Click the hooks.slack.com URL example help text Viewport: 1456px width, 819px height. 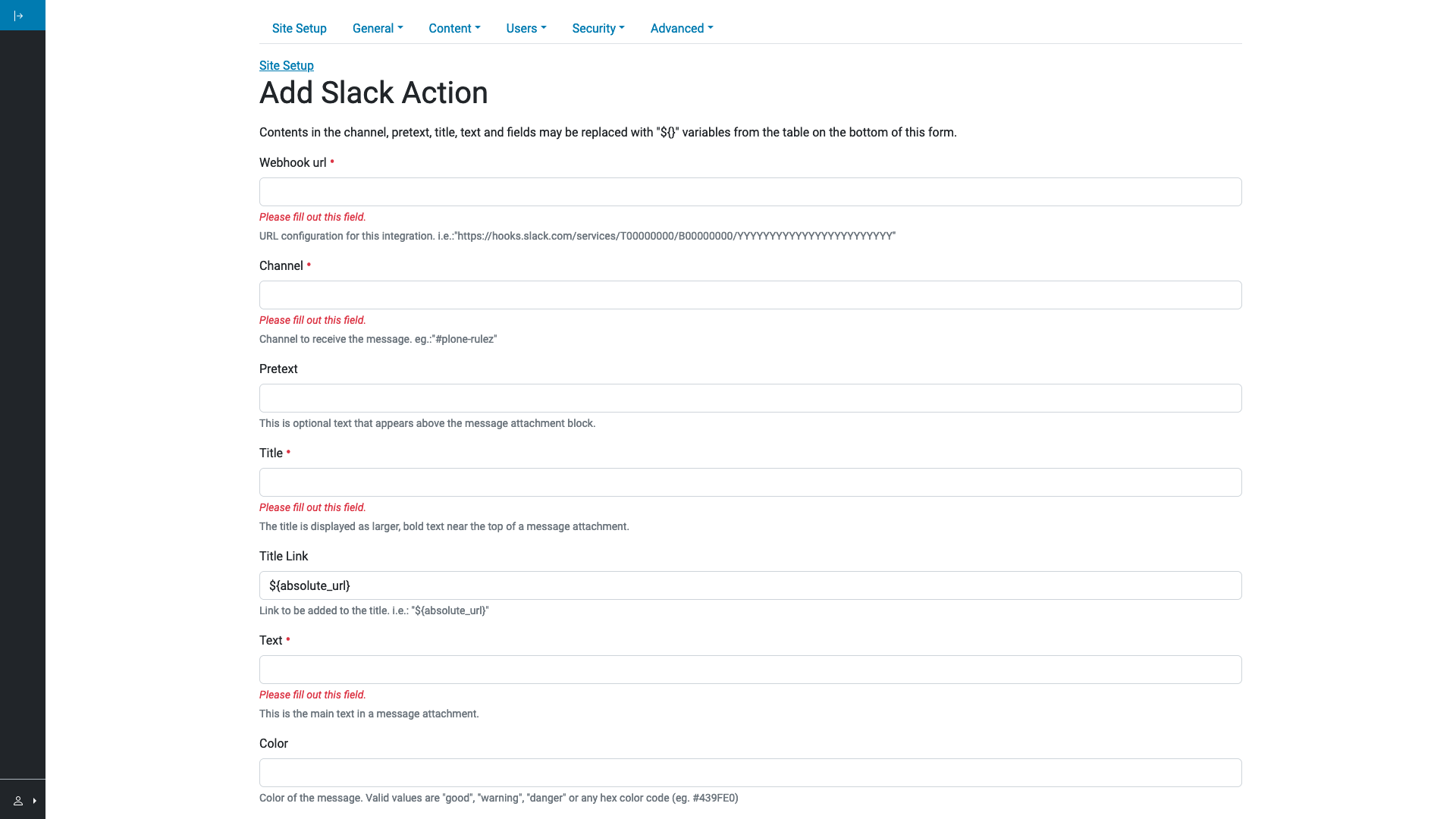(577, 236)
